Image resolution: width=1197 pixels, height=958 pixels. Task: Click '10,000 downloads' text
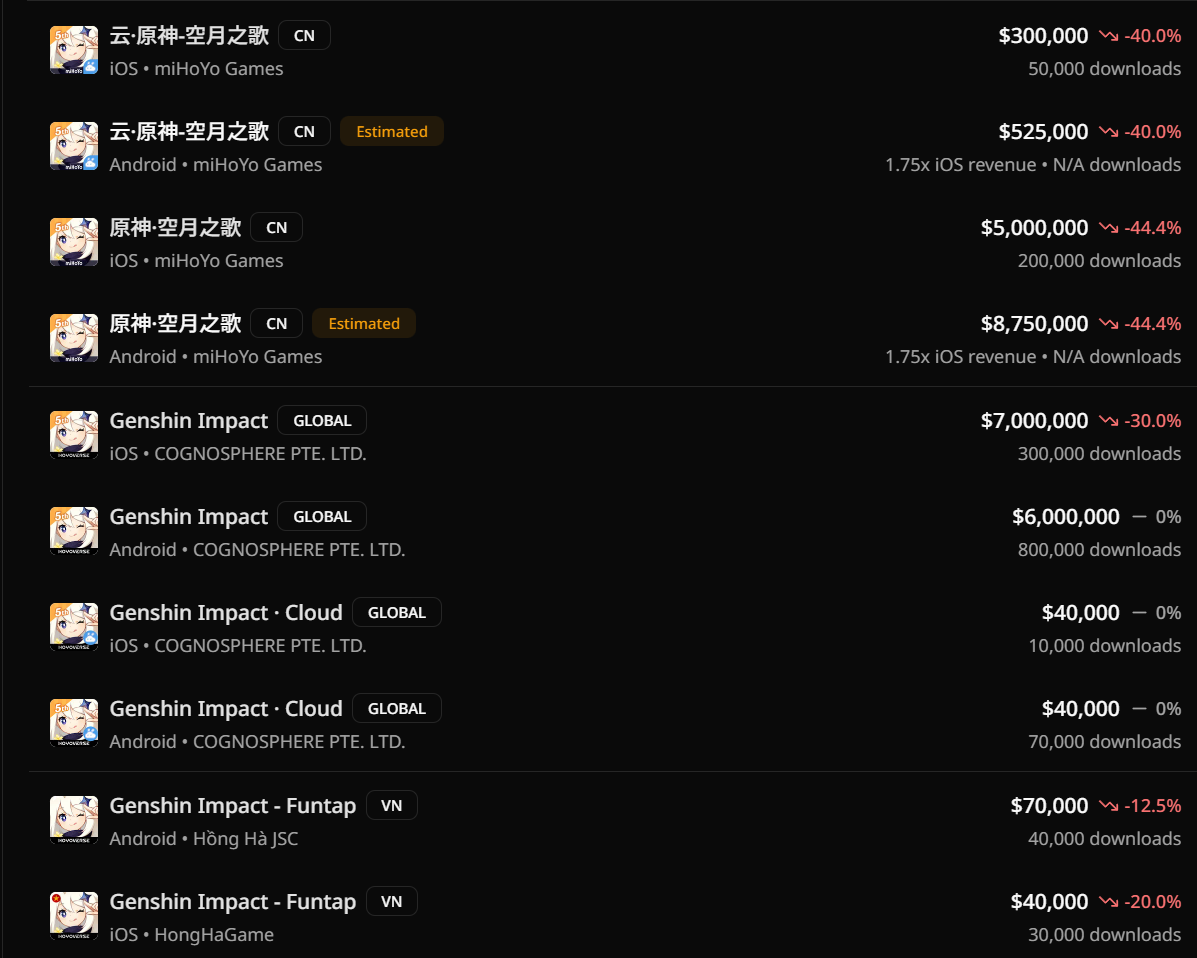pos(1105,647)
